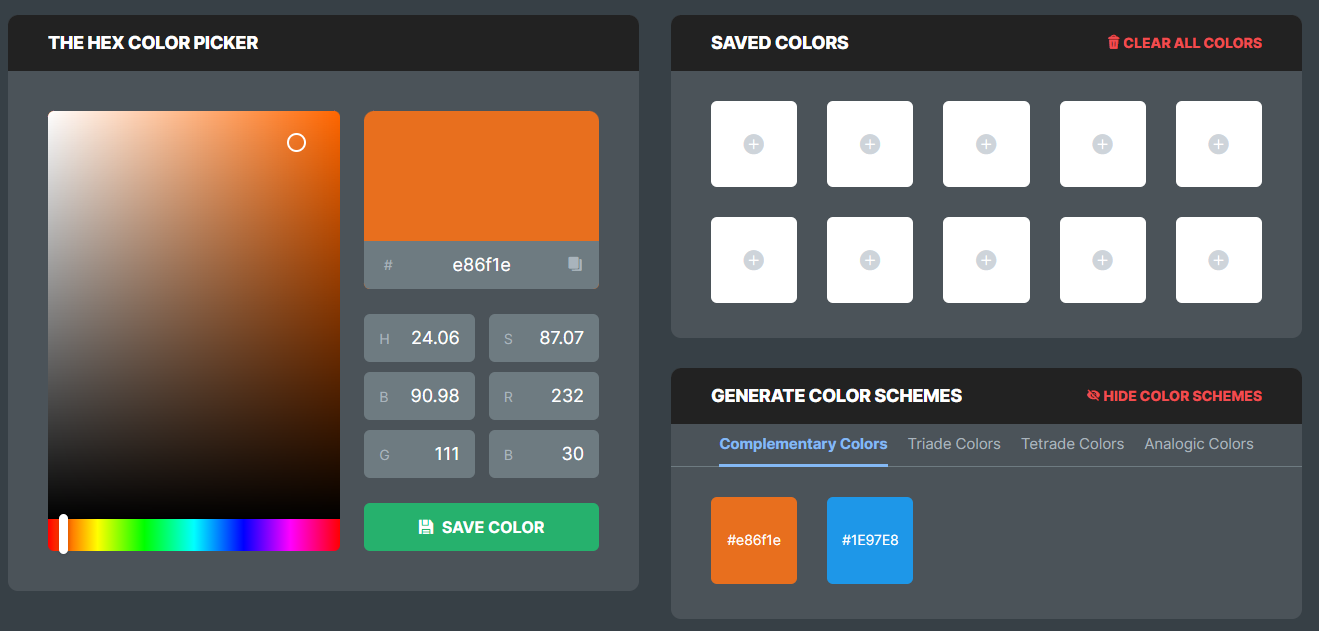
Task: Select the Analogic Colors tab
Action: pyautogui.click(x=1198, y=444)
